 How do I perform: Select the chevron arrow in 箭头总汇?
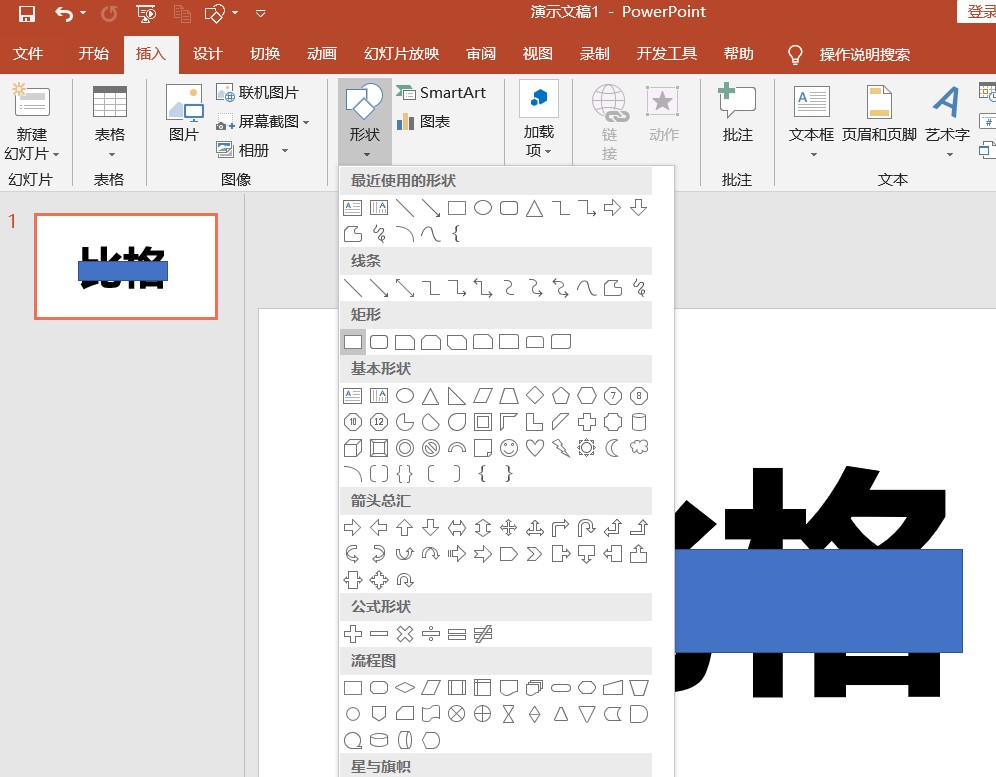pyautogui.click(x=535, y=554)
